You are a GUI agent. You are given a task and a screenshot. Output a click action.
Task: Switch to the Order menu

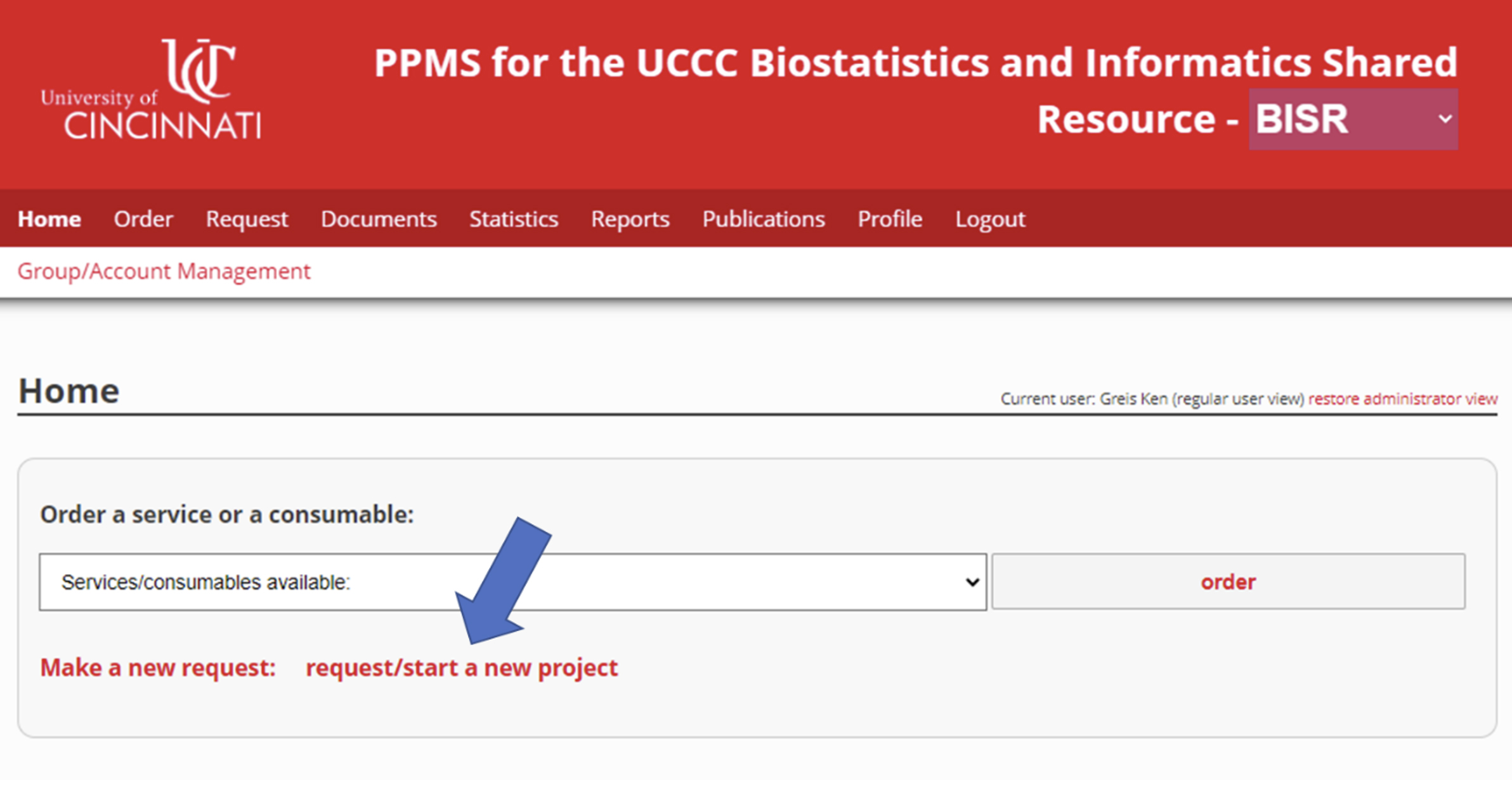coord(143,219)
